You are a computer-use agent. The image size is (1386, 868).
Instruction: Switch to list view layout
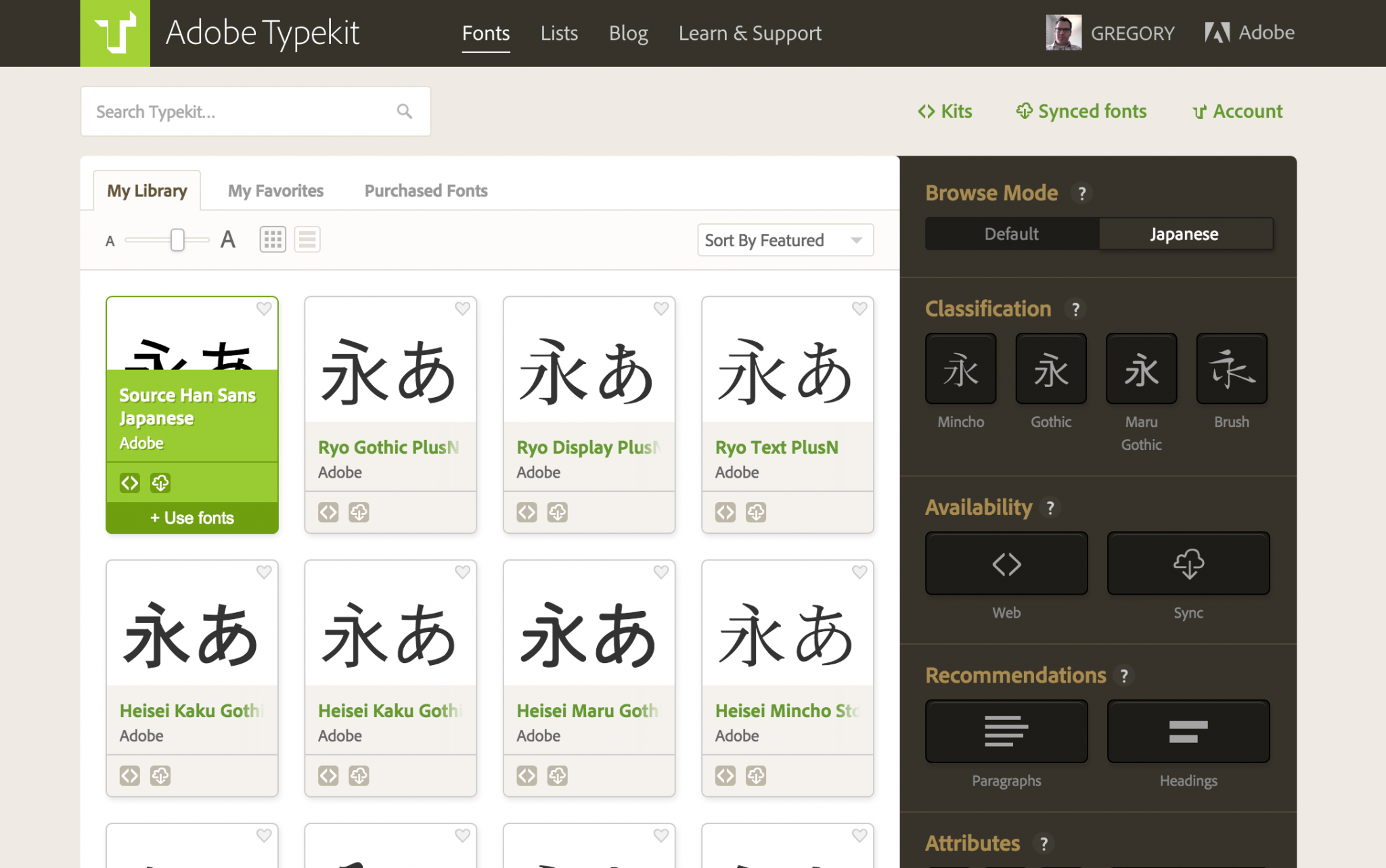pos(305,239)
